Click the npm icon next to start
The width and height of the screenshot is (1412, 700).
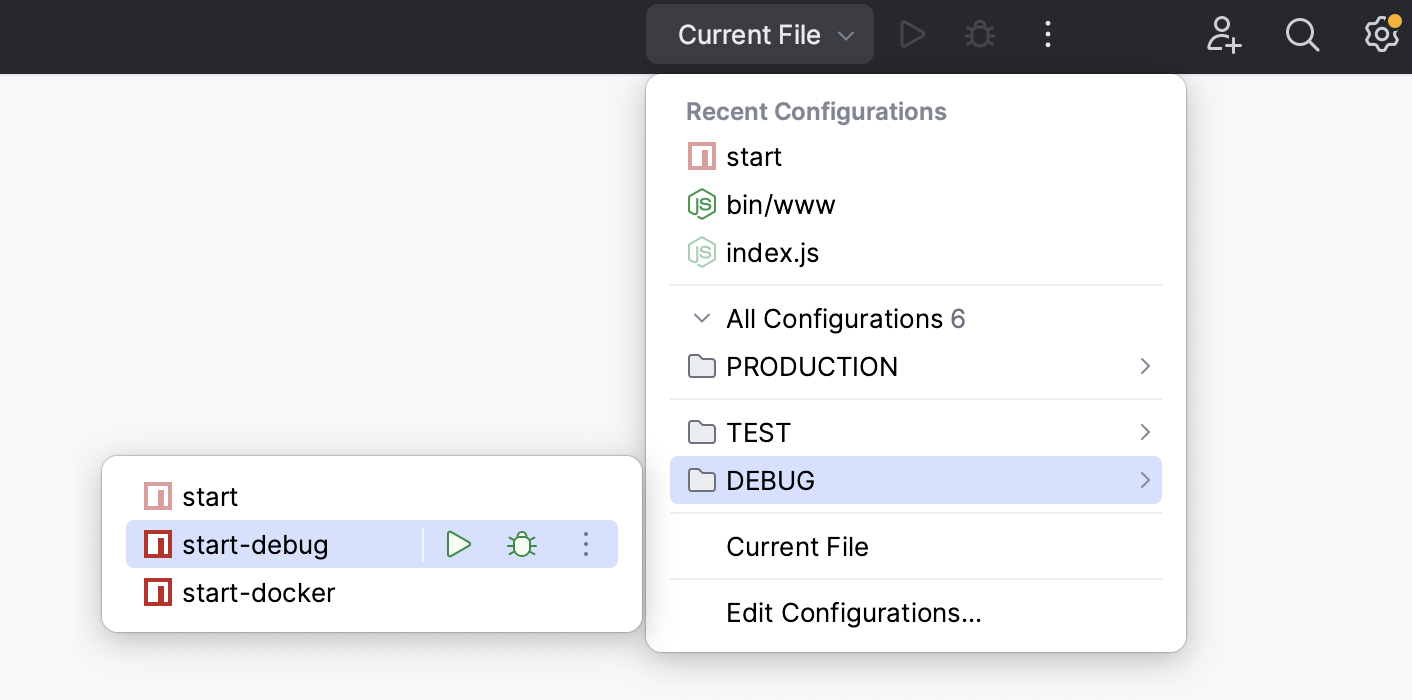[700, 156]
